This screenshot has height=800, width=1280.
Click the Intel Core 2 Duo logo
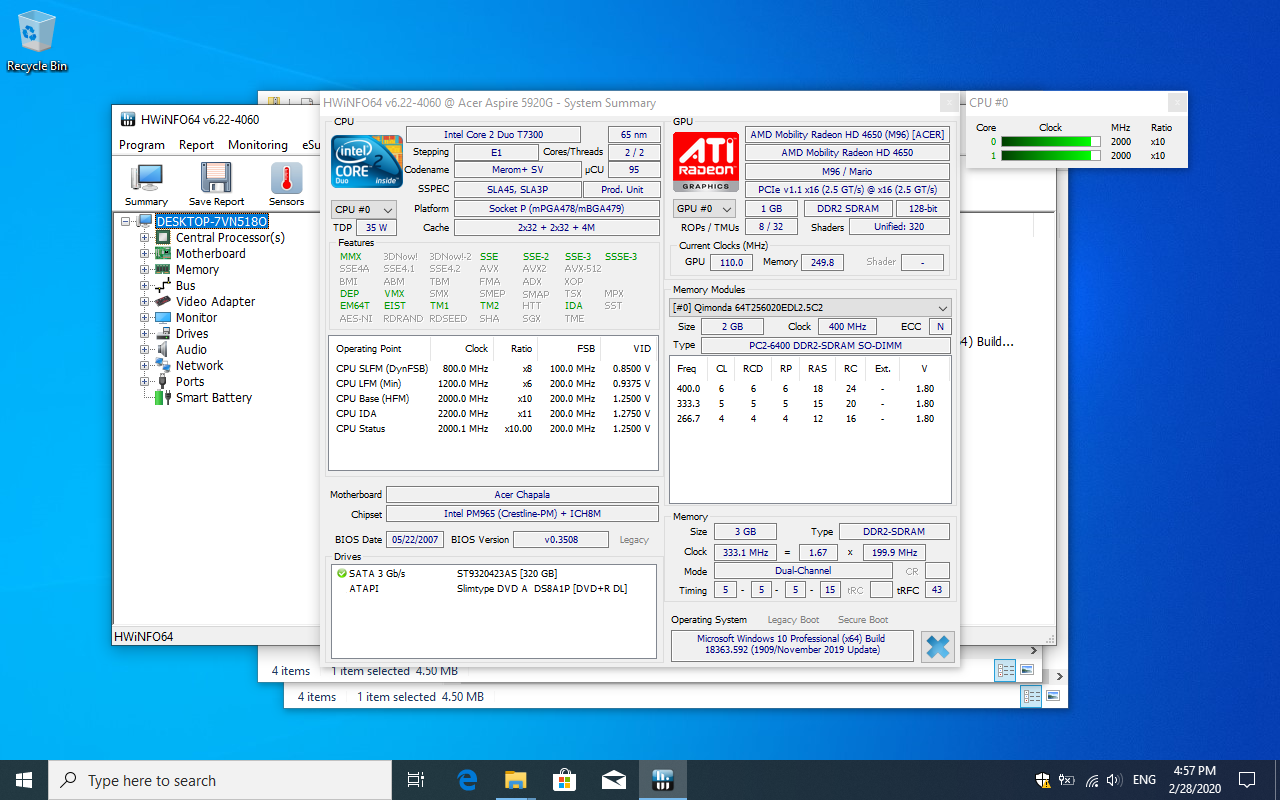click(x=367, y=162)
